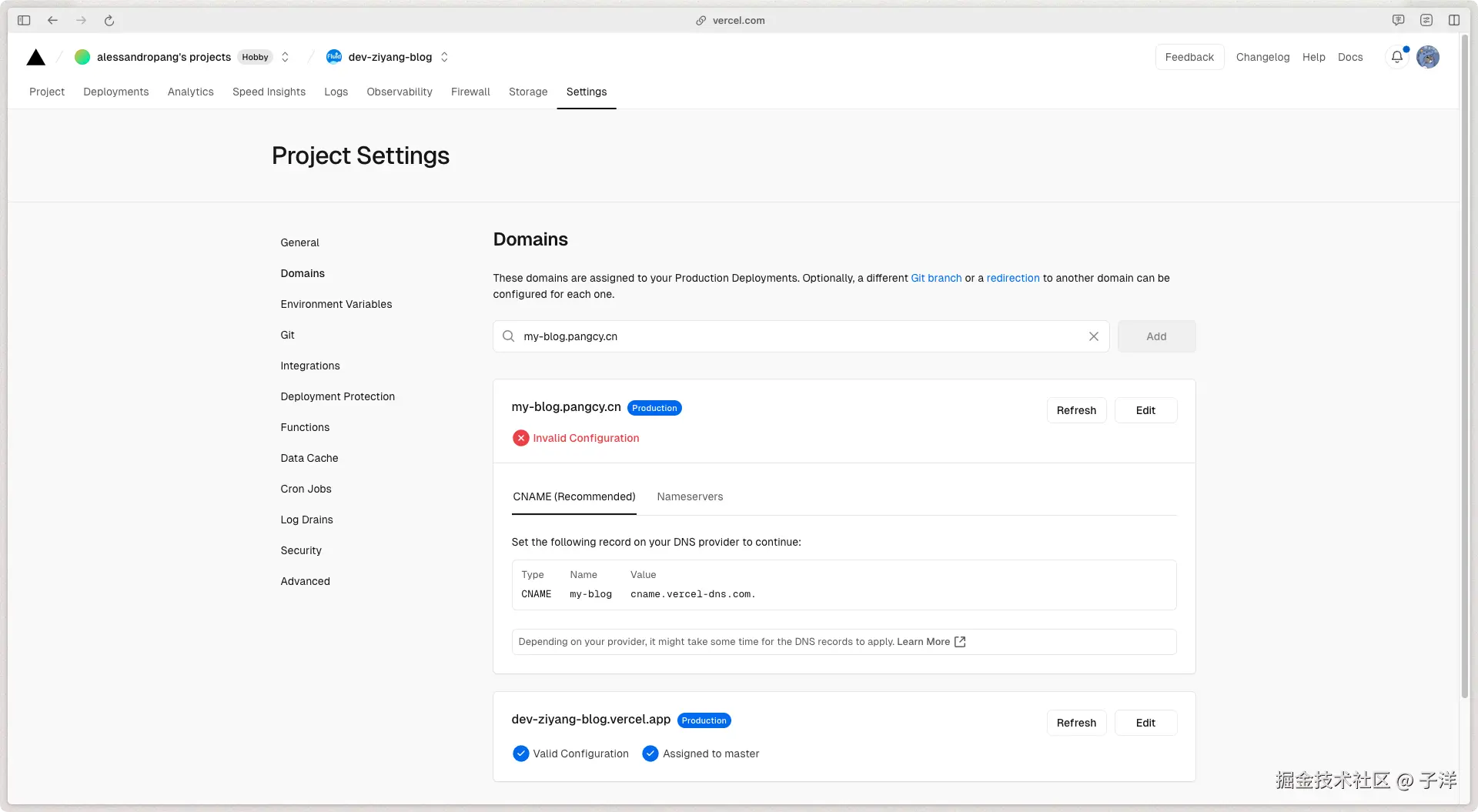This screenshot has height=812, width=1478.
Task: Reload the page with browser refresh icon
Action: pyautogui.click(x=109, y=21)
